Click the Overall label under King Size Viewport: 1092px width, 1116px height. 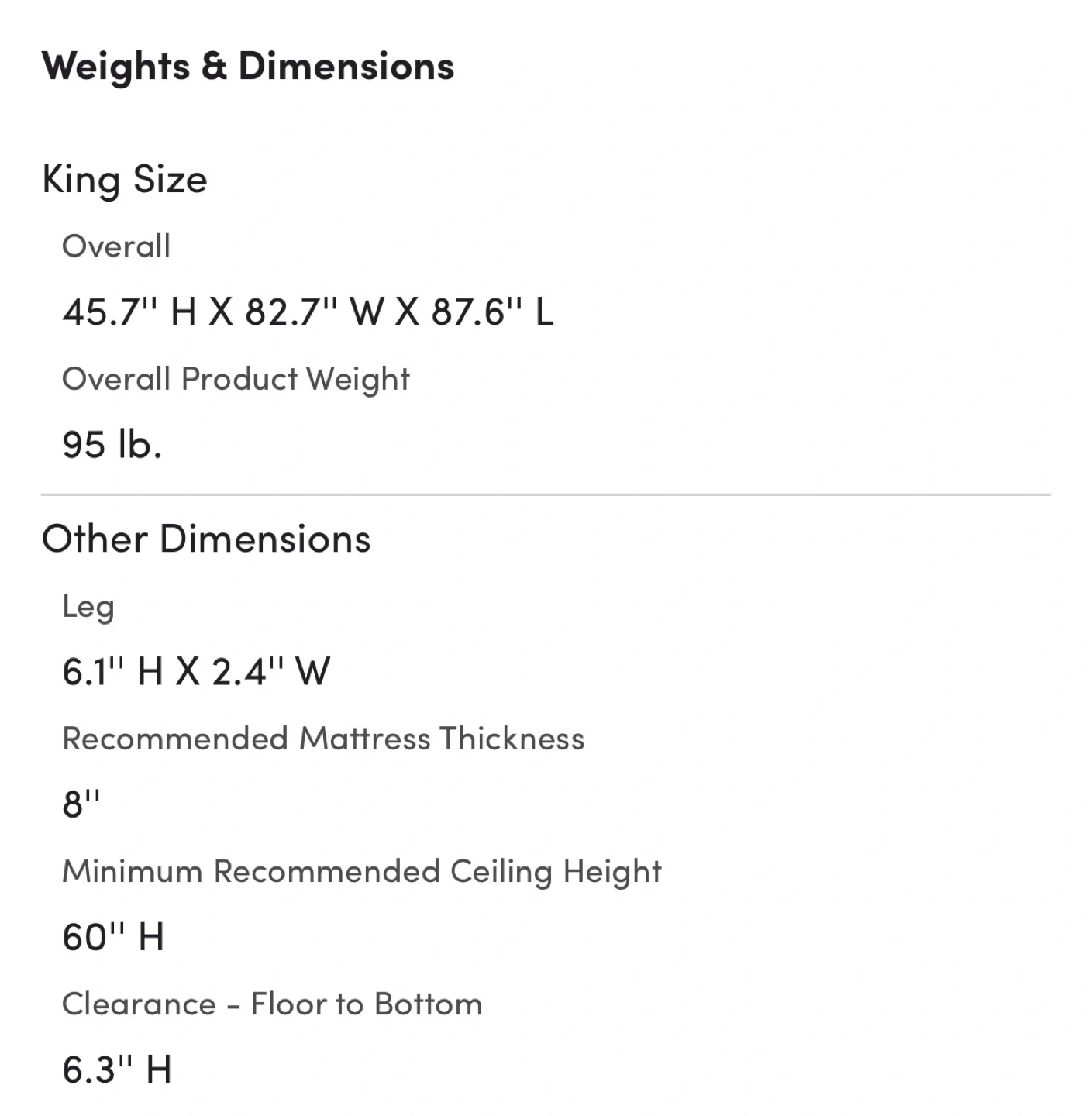point(116,246)
